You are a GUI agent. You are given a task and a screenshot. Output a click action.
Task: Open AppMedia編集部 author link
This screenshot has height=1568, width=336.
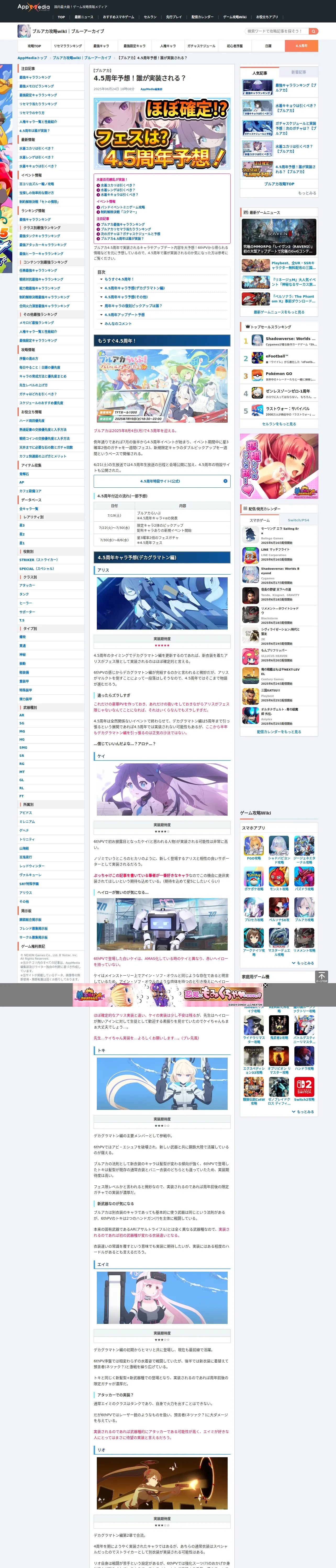[x=152, y=89]
